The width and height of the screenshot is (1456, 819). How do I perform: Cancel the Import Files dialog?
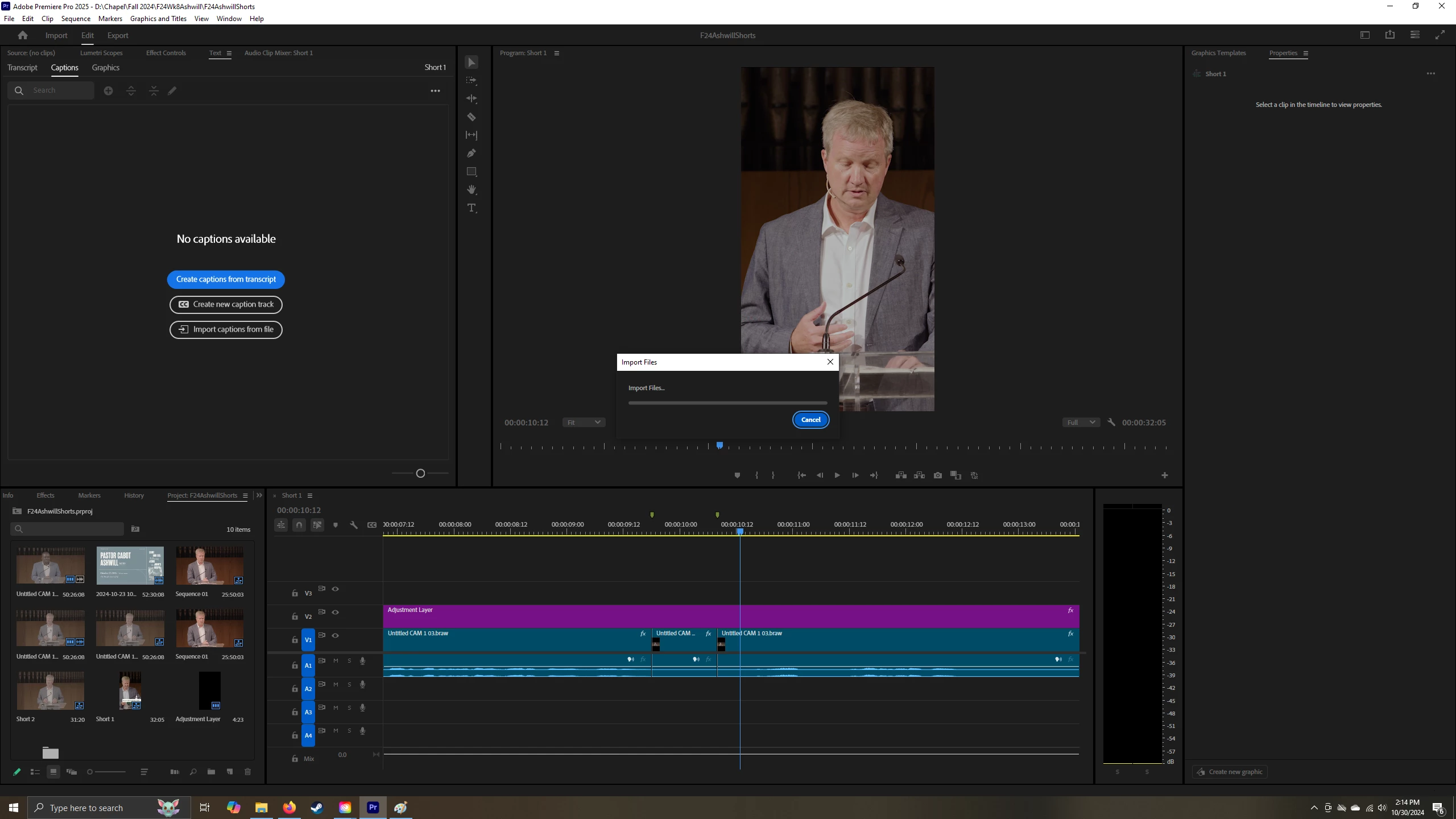[810, 420]
